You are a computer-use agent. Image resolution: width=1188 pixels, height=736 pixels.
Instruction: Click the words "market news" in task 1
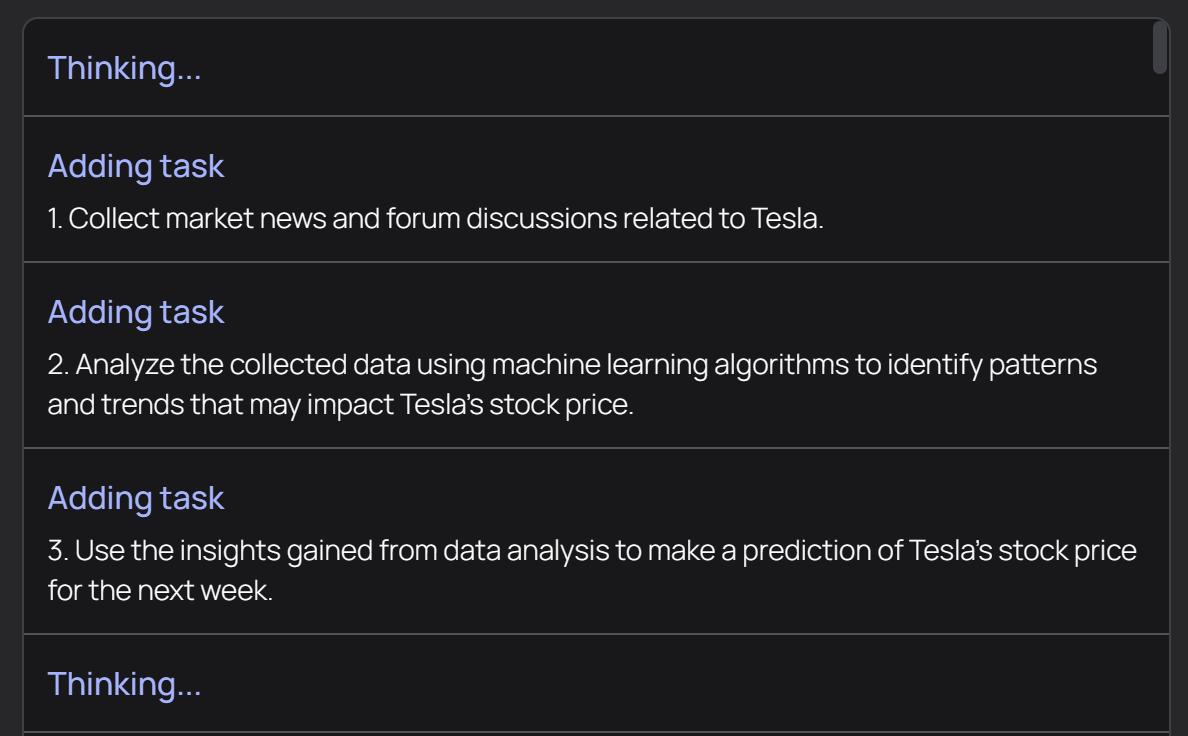click(227, 219)
